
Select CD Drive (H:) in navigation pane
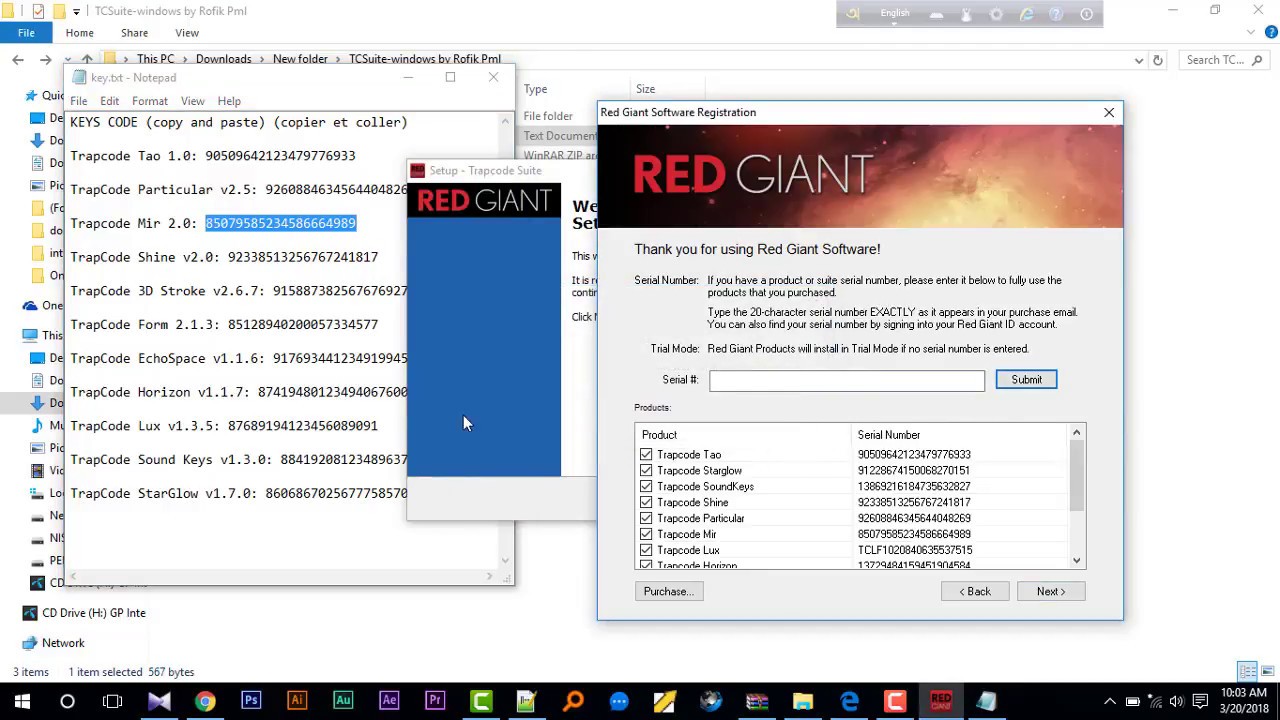click(93, 613)
